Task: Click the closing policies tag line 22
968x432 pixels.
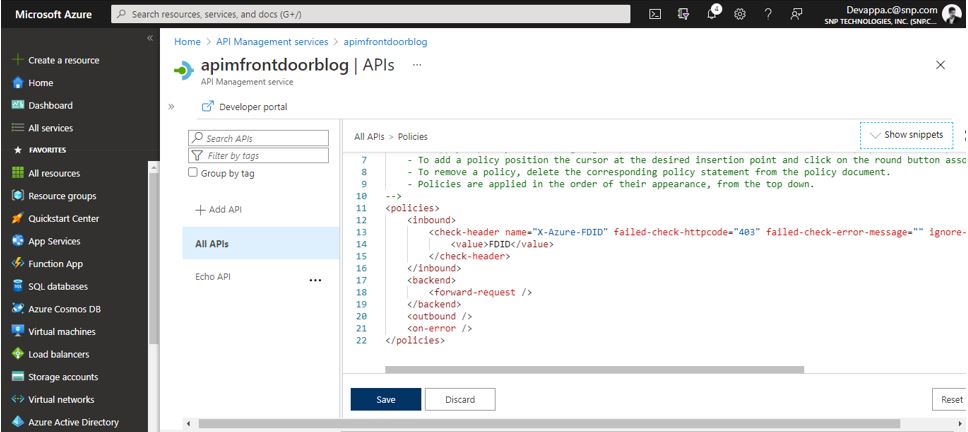Action: tap(415, 341)
